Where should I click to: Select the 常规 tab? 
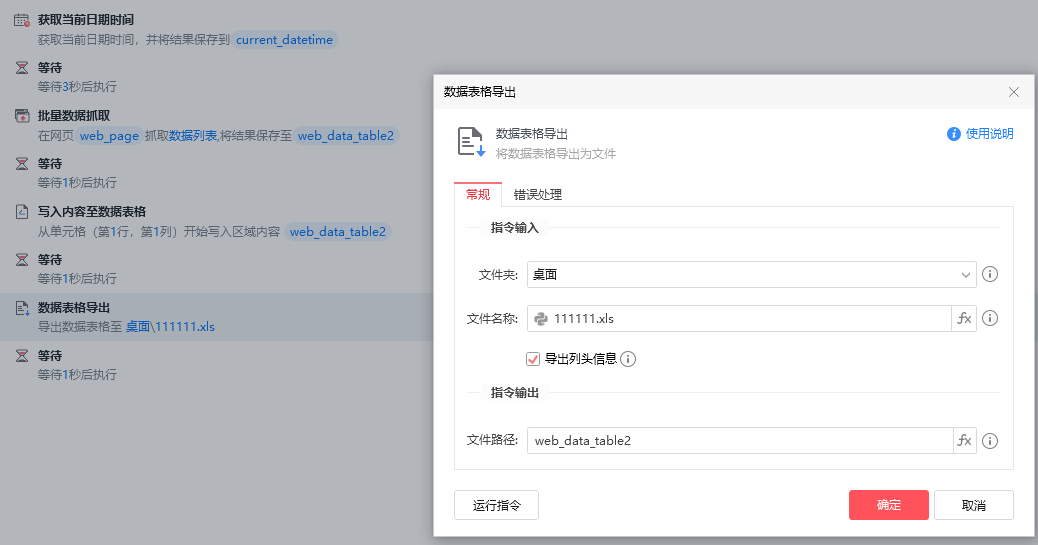click(x=478, y=195)
